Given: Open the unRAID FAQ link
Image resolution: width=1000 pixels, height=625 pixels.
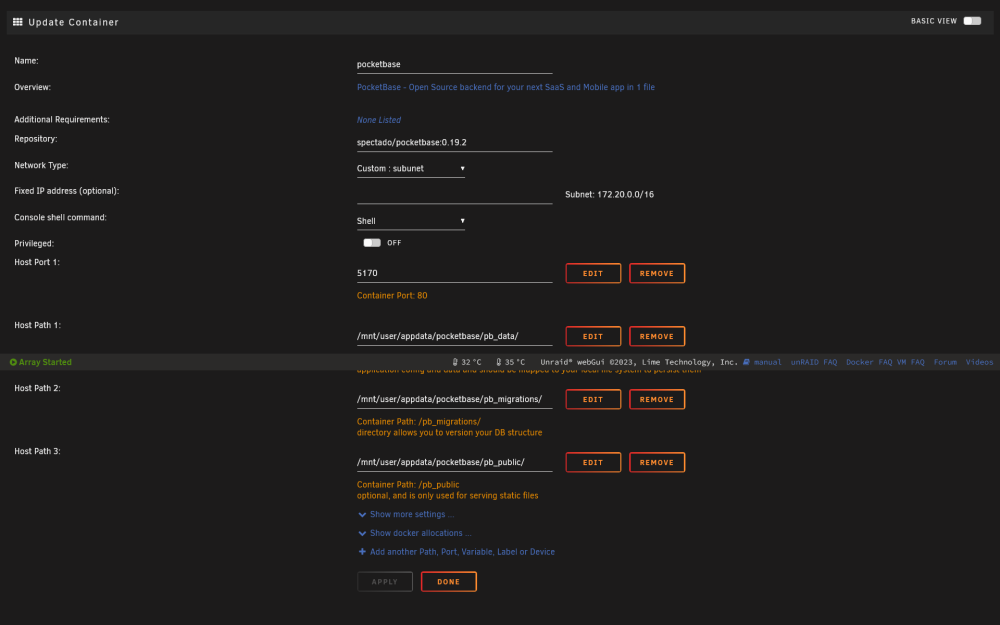Looking at the screenshot, I should pyautogui.click(x=814, y=362).
